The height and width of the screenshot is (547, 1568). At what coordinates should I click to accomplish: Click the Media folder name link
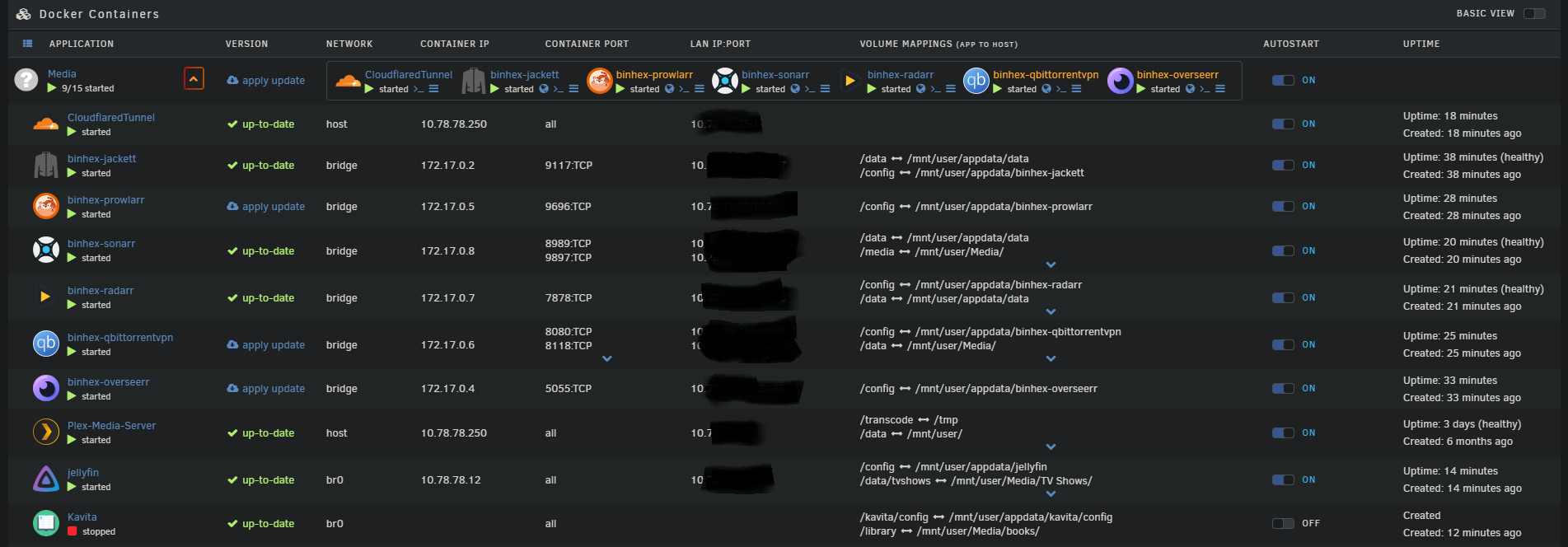pos(62,74)
